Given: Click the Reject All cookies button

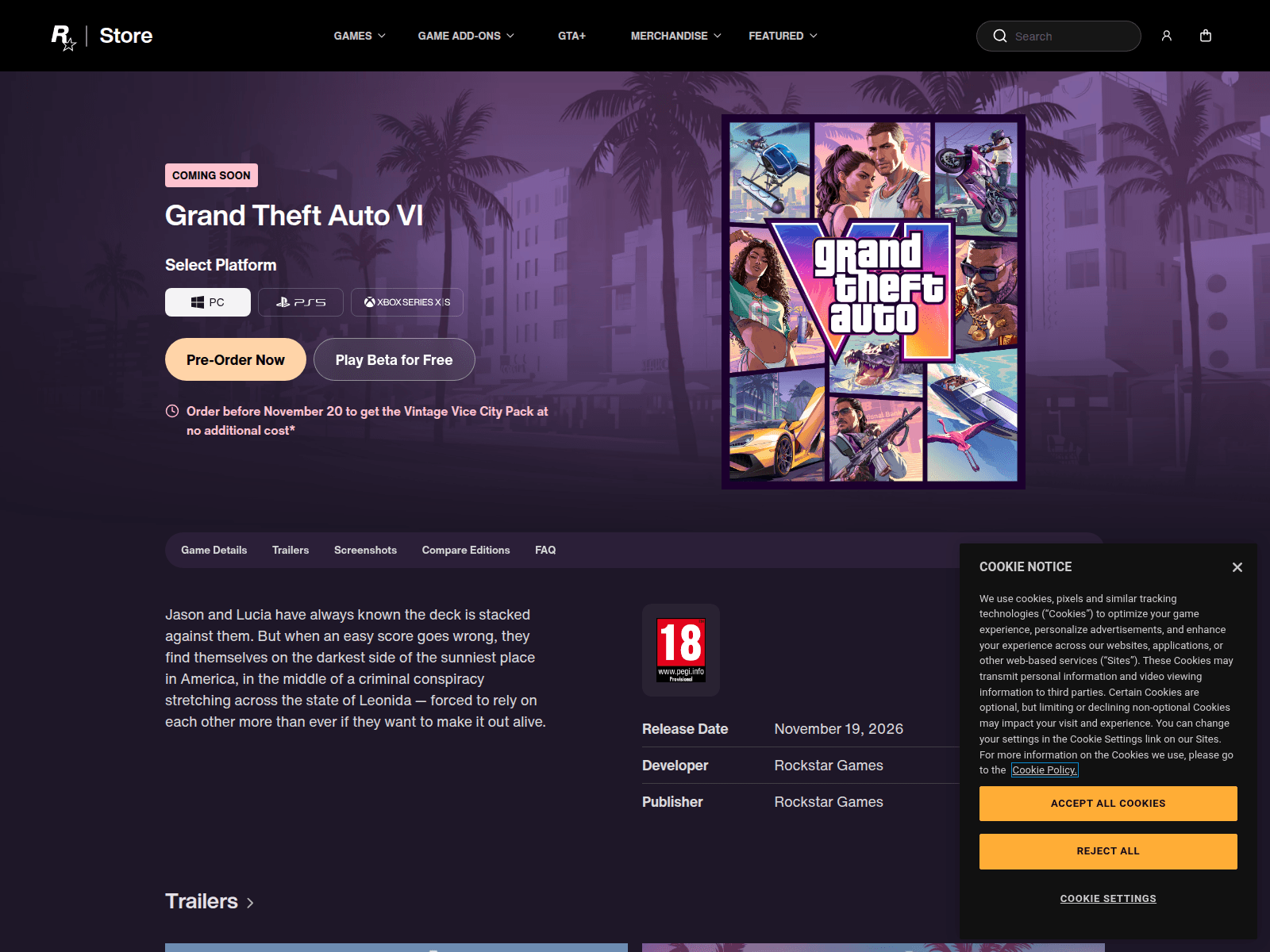Looking at the screenshot, I should click(1108, 851).
